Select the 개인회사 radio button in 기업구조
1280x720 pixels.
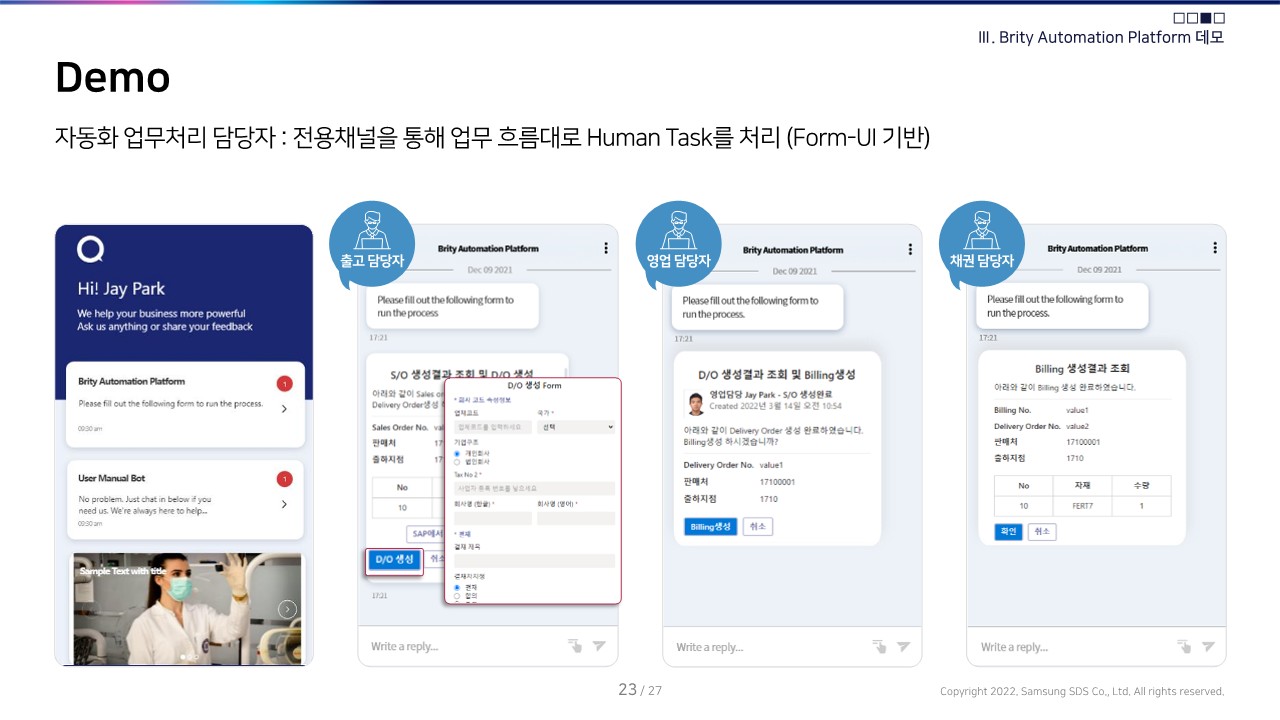[456, 453]
